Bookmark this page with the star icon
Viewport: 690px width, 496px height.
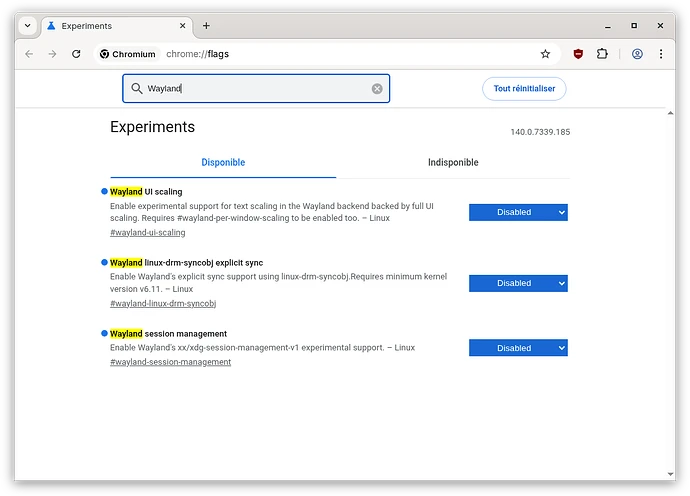pos(545,54)
